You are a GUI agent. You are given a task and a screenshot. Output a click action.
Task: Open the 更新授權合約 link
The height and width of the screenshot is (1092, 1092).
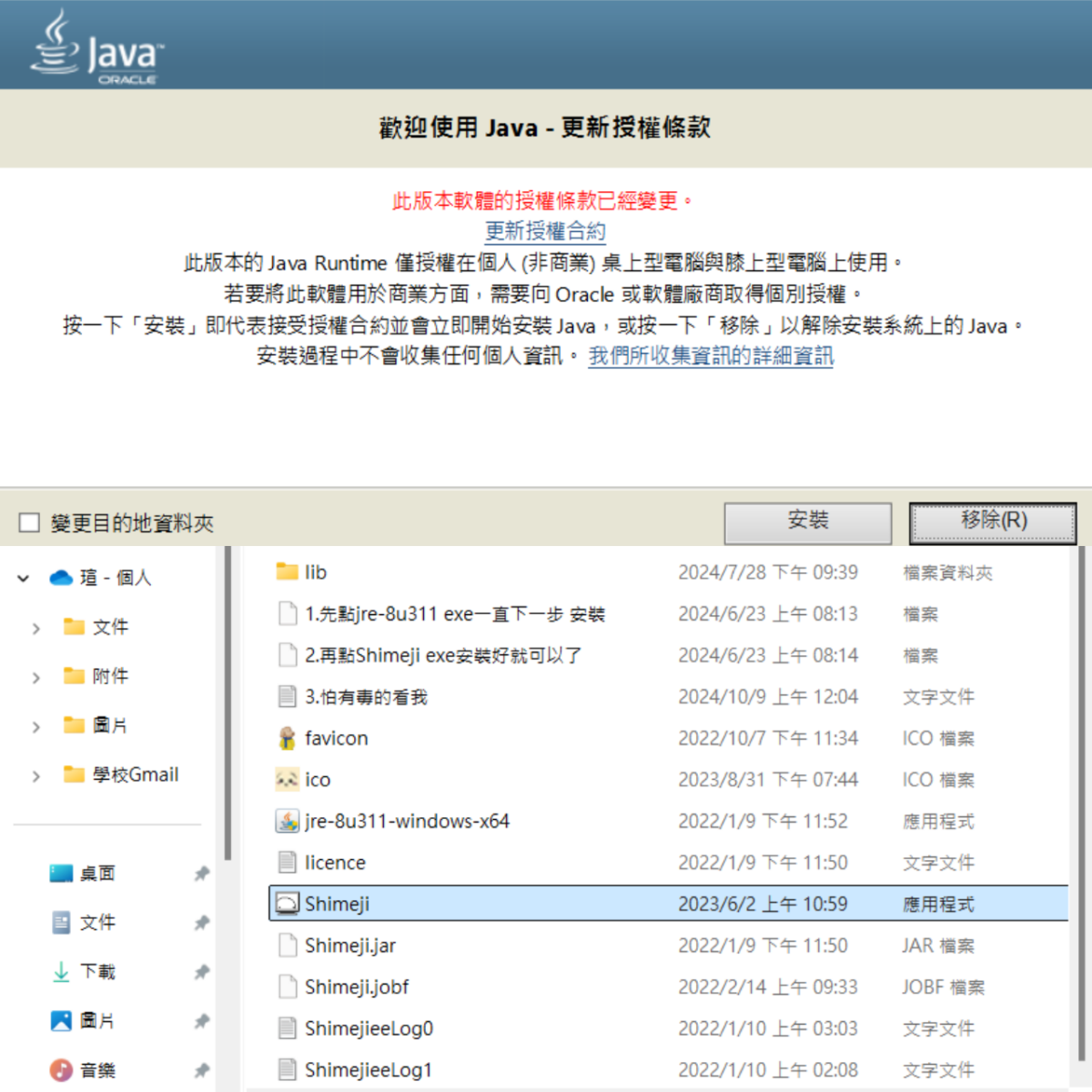(x=545, y=231)
